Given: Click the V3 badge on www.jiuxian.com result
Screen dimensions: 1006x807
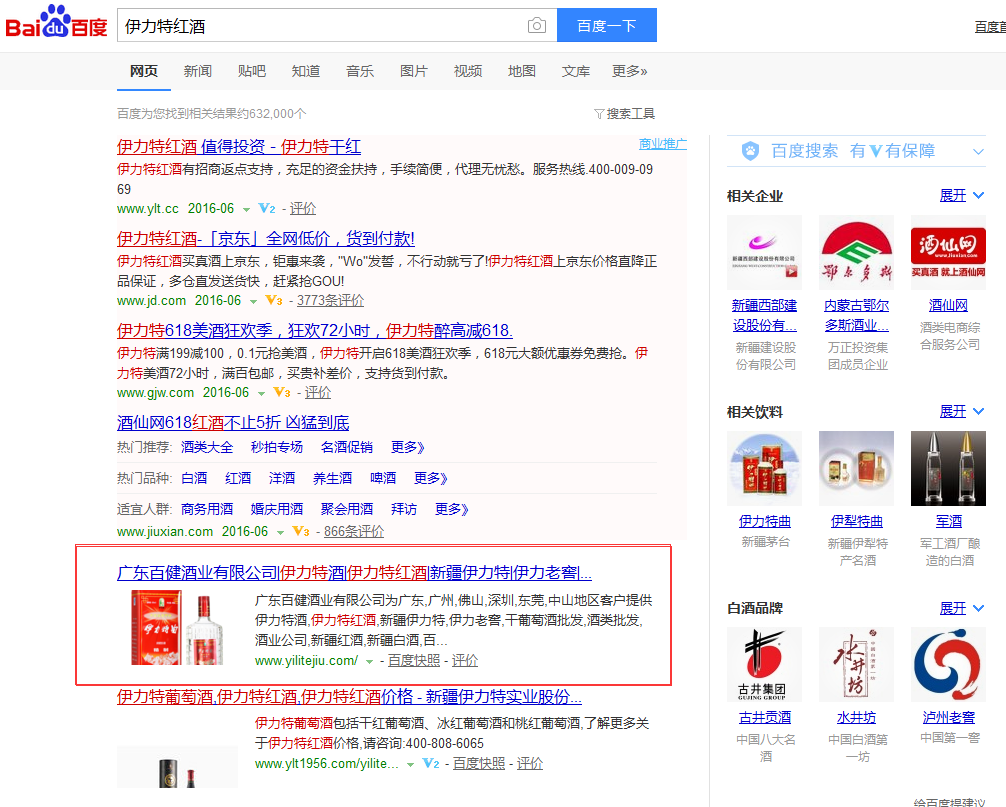Looking at the screenshot, I should pos(301,531).
